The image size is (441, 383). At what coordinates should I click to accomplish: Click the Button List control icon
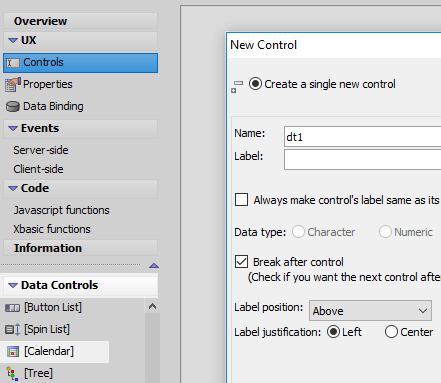click(13, 308)
